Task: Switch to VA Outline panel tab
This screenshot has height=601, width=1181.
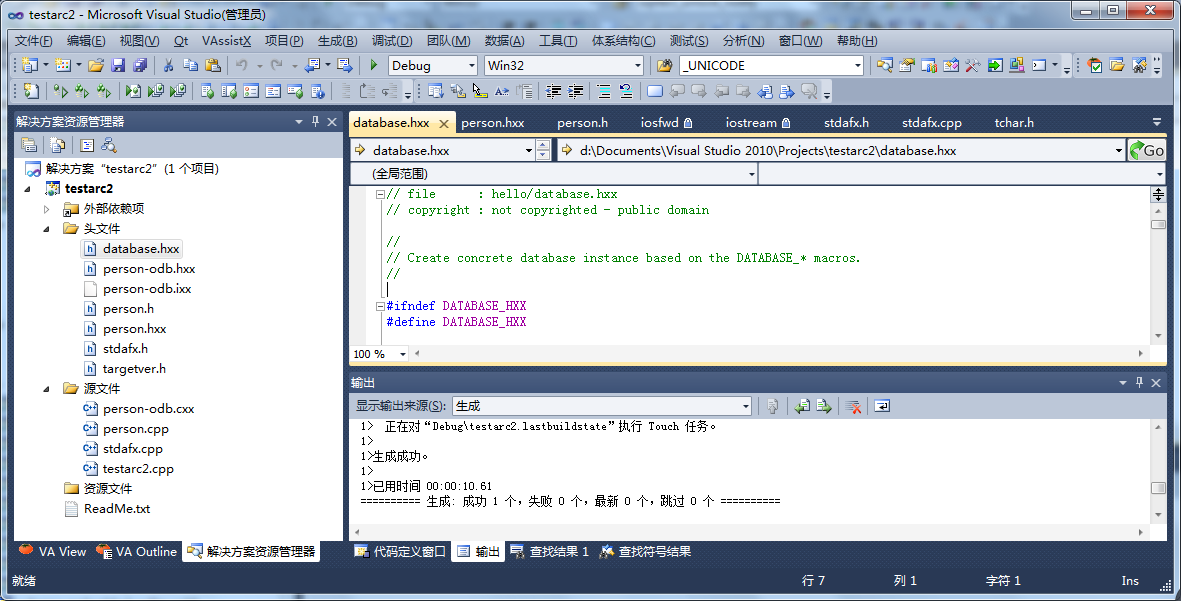Action: coord(137,552)
